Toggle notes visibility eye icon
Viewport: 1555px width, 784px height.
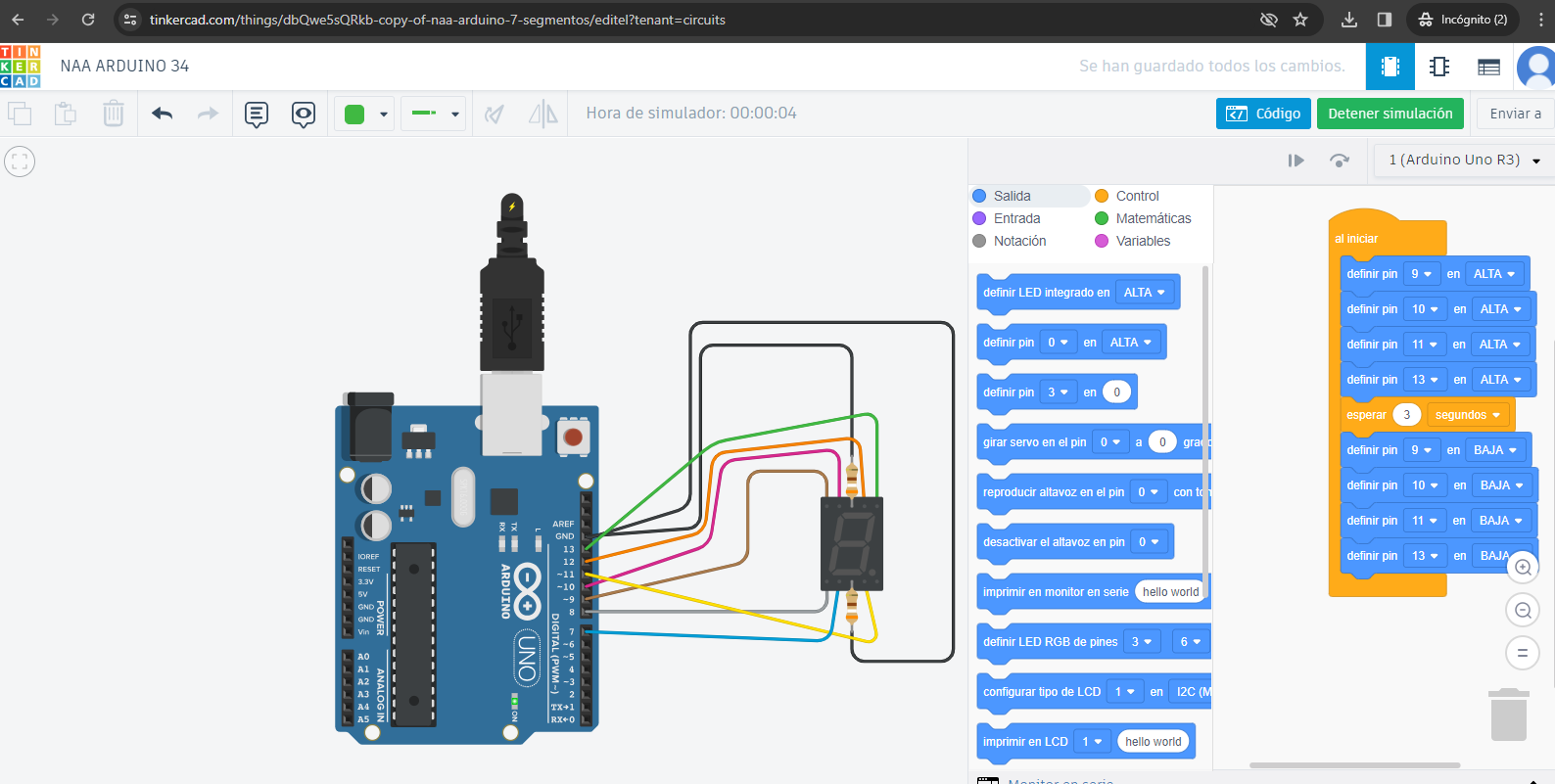click(304, 115)
